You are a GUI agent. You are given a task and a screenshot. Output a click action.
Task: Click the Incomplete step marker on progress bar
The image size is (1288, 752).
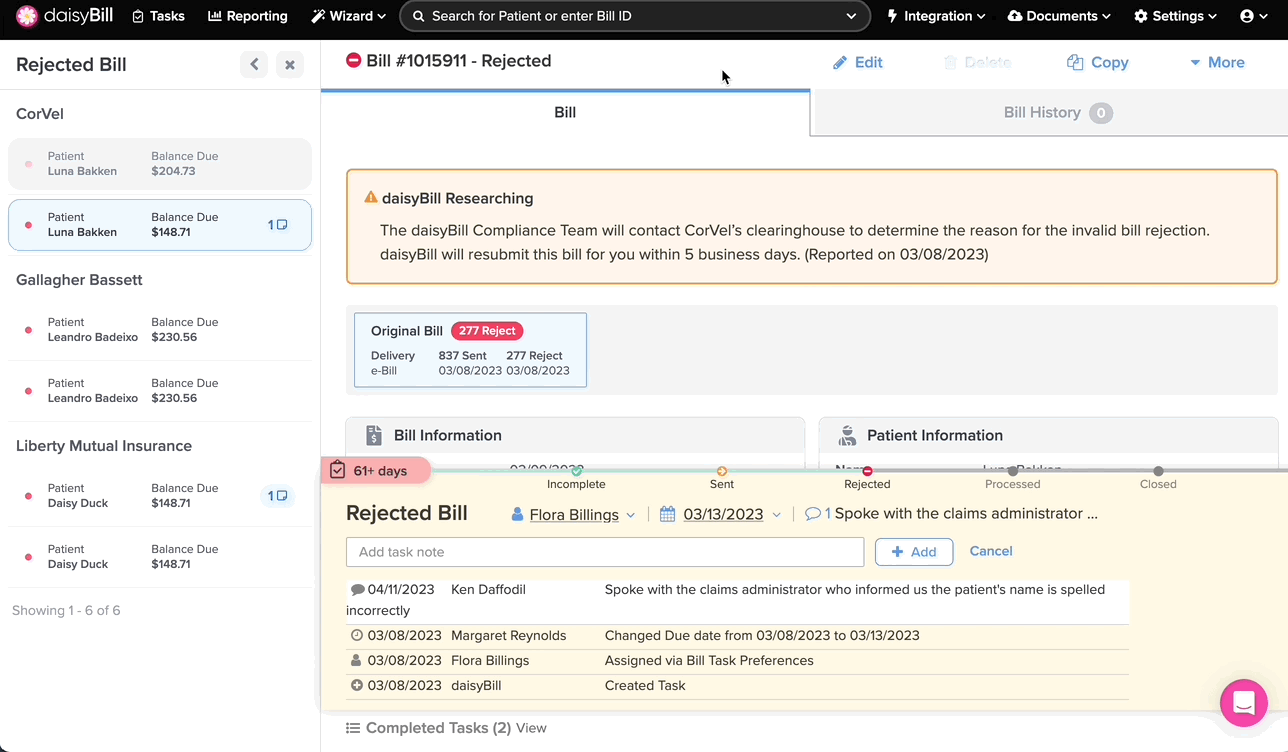pyautogui.click(x=577, y=471)
